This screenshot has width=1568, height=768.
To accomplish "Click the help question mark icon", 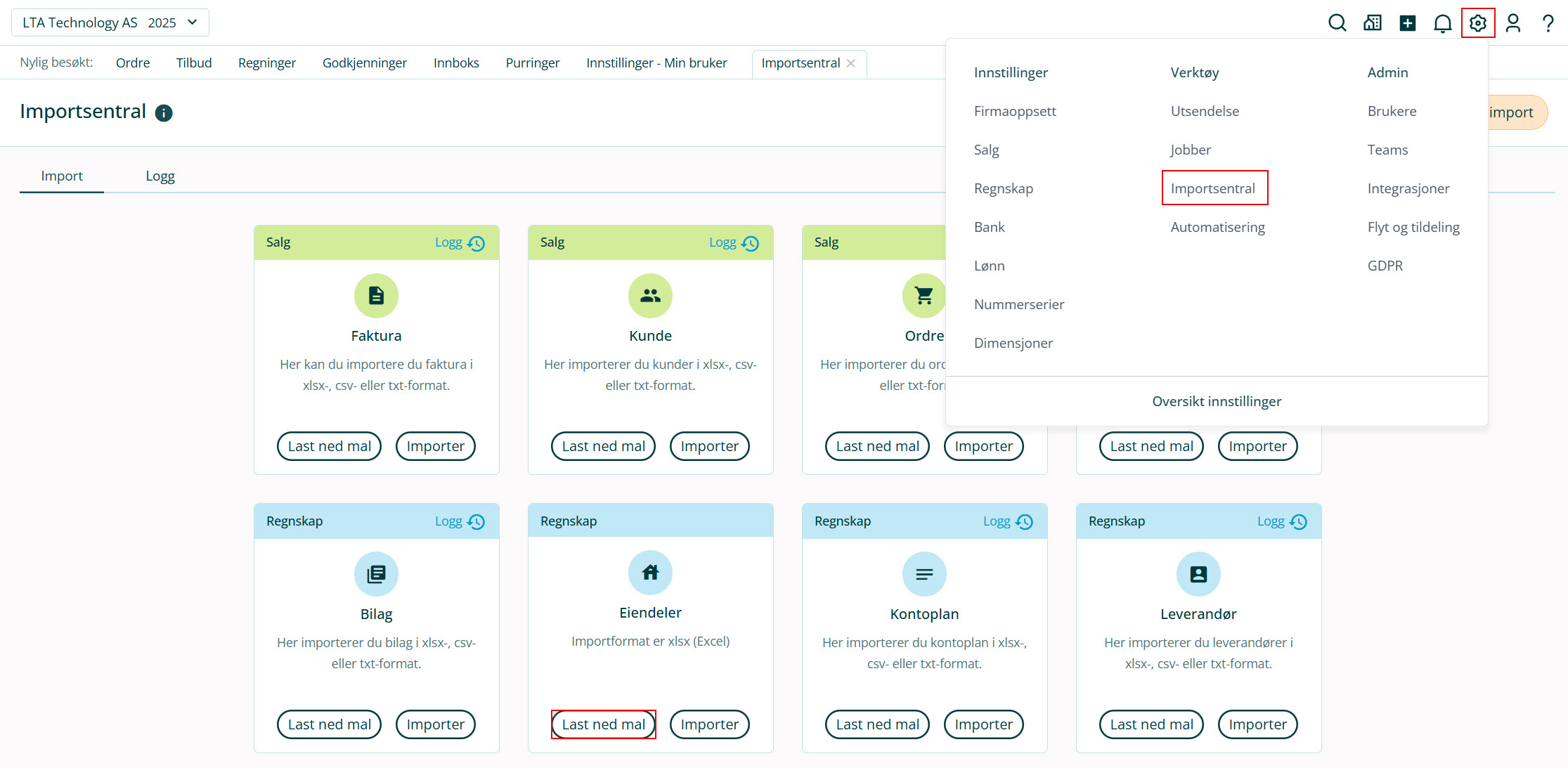I will pos(1548,23).
